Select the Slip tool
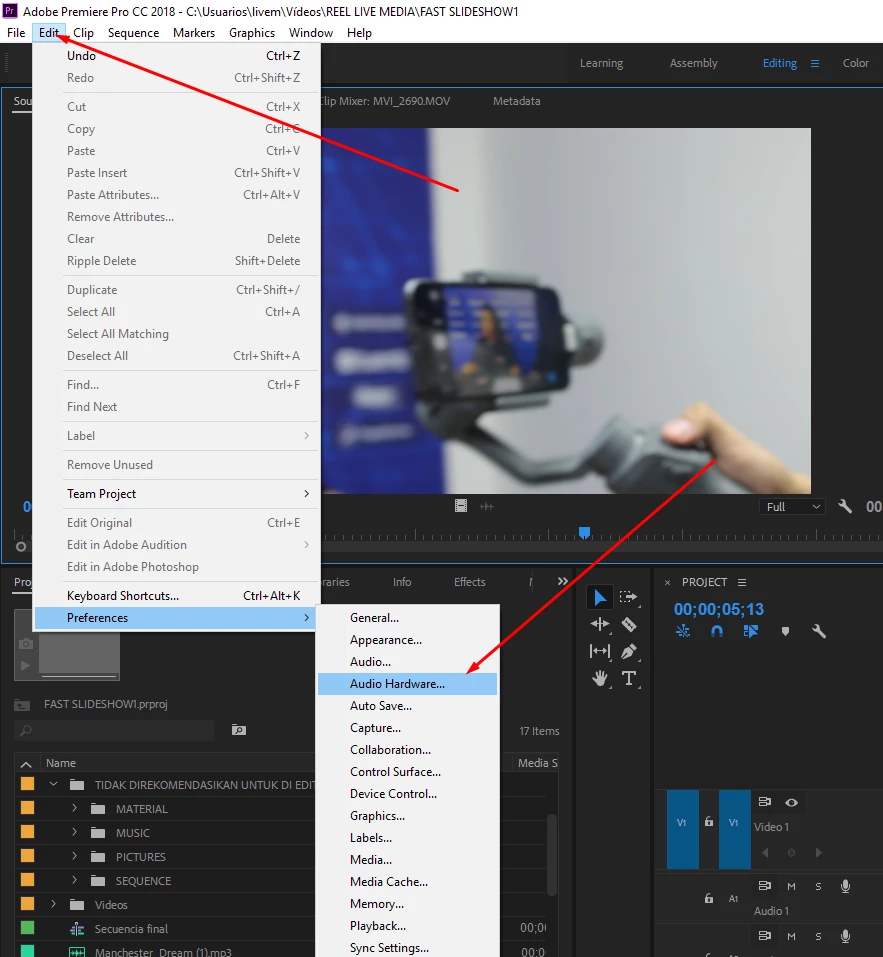The width and height of the screenshot is (883, 957). [x=600, y=651]
